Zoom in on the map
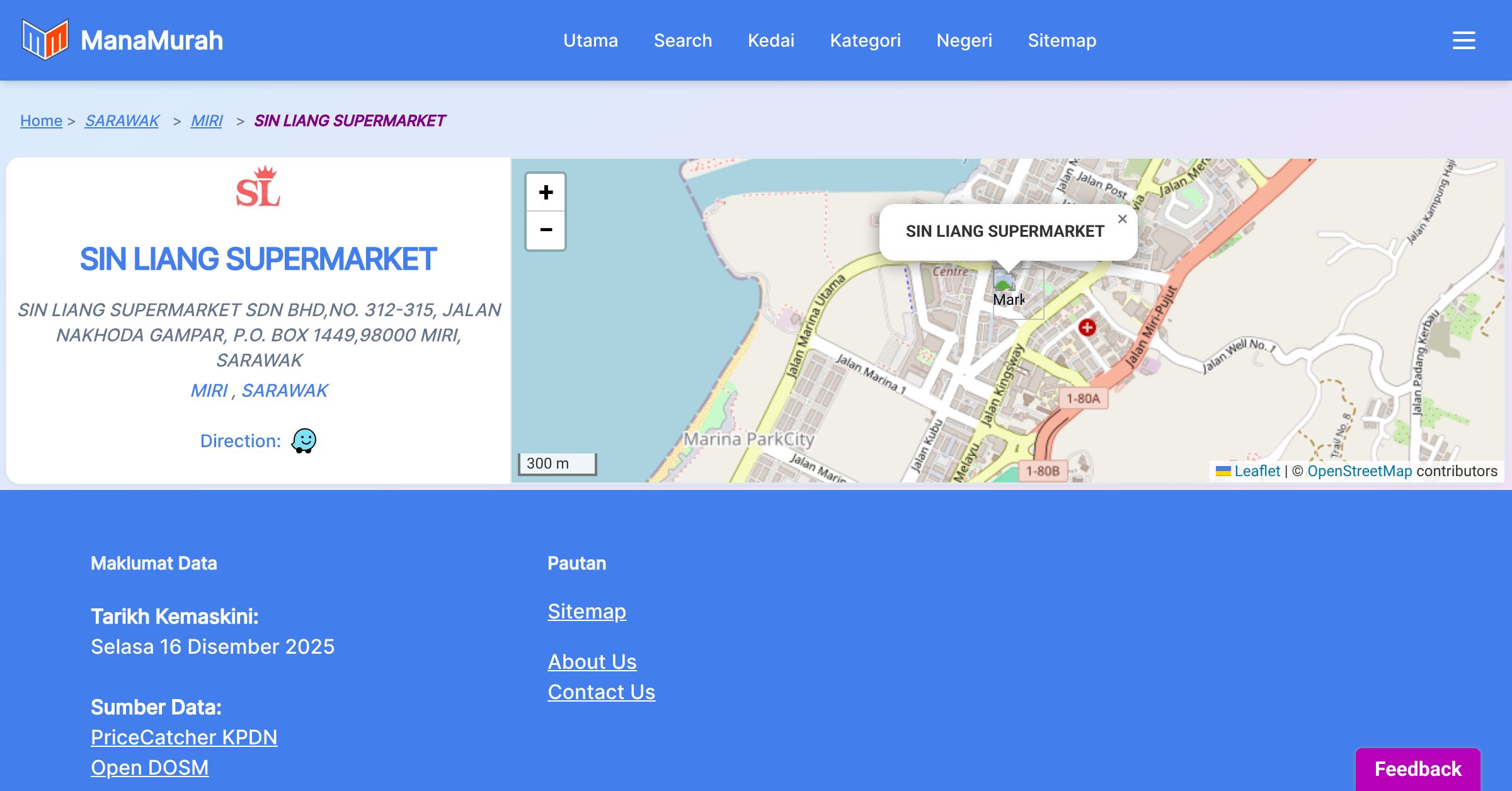1512x791 pixels. click(546, 193)
